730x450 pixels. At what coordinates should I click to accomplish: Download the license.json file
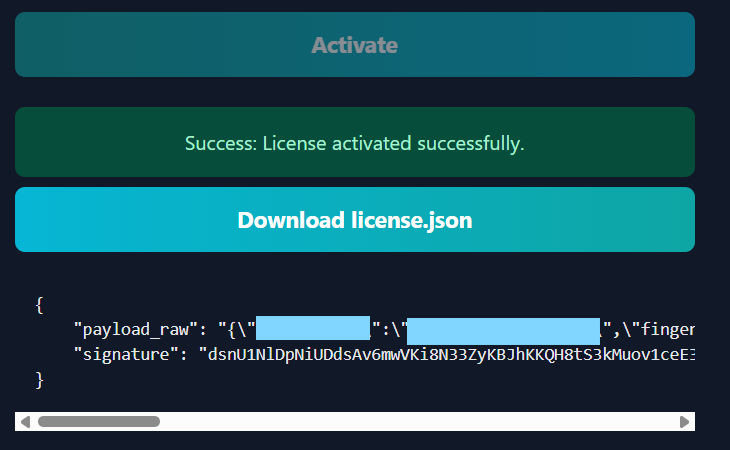click(355, 220)
